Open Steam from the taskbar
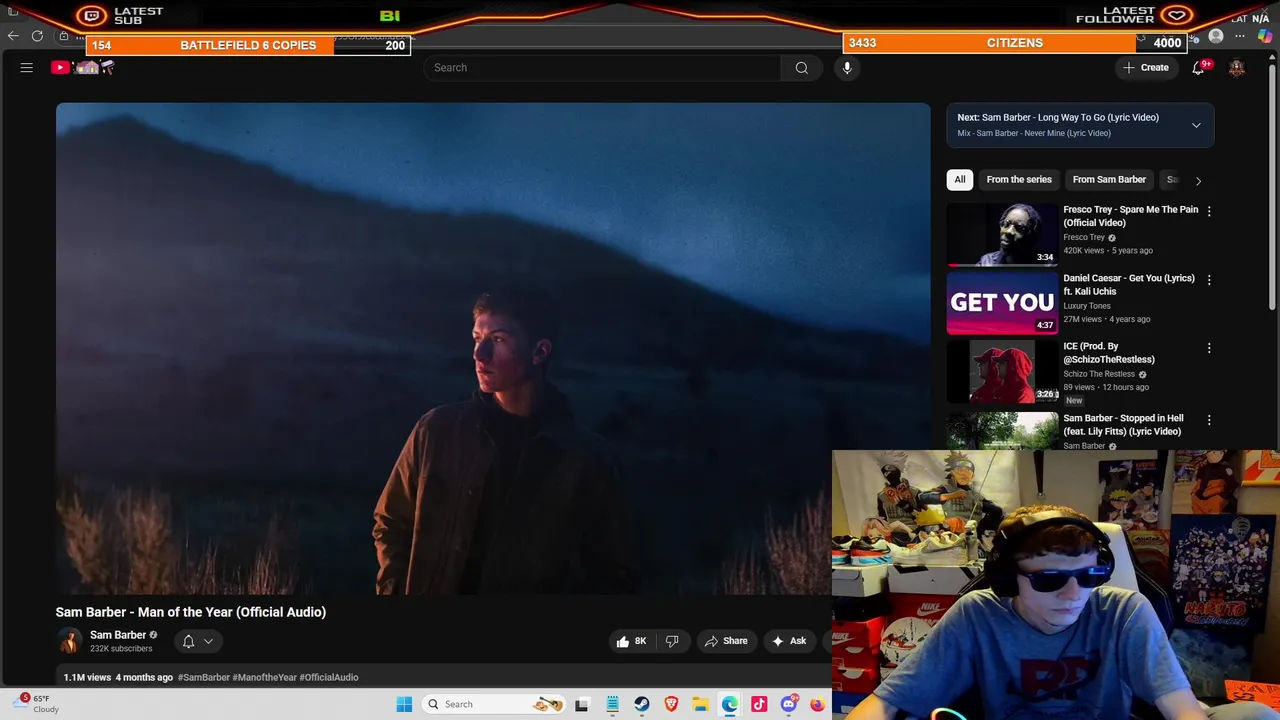Screen dimensions: 1280x720 [x=642, y=704]
